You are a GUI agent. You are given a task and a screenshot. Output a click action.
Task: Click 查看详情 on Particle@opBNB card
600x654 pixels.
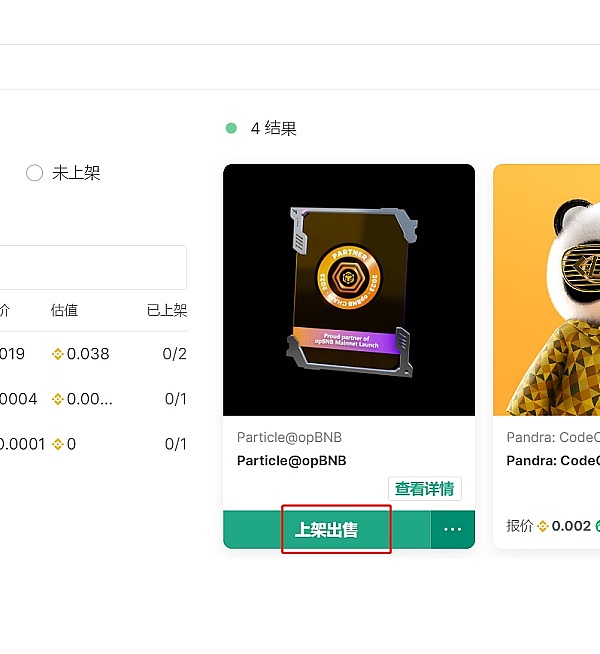pyautogui.click(x=424, y=489)
